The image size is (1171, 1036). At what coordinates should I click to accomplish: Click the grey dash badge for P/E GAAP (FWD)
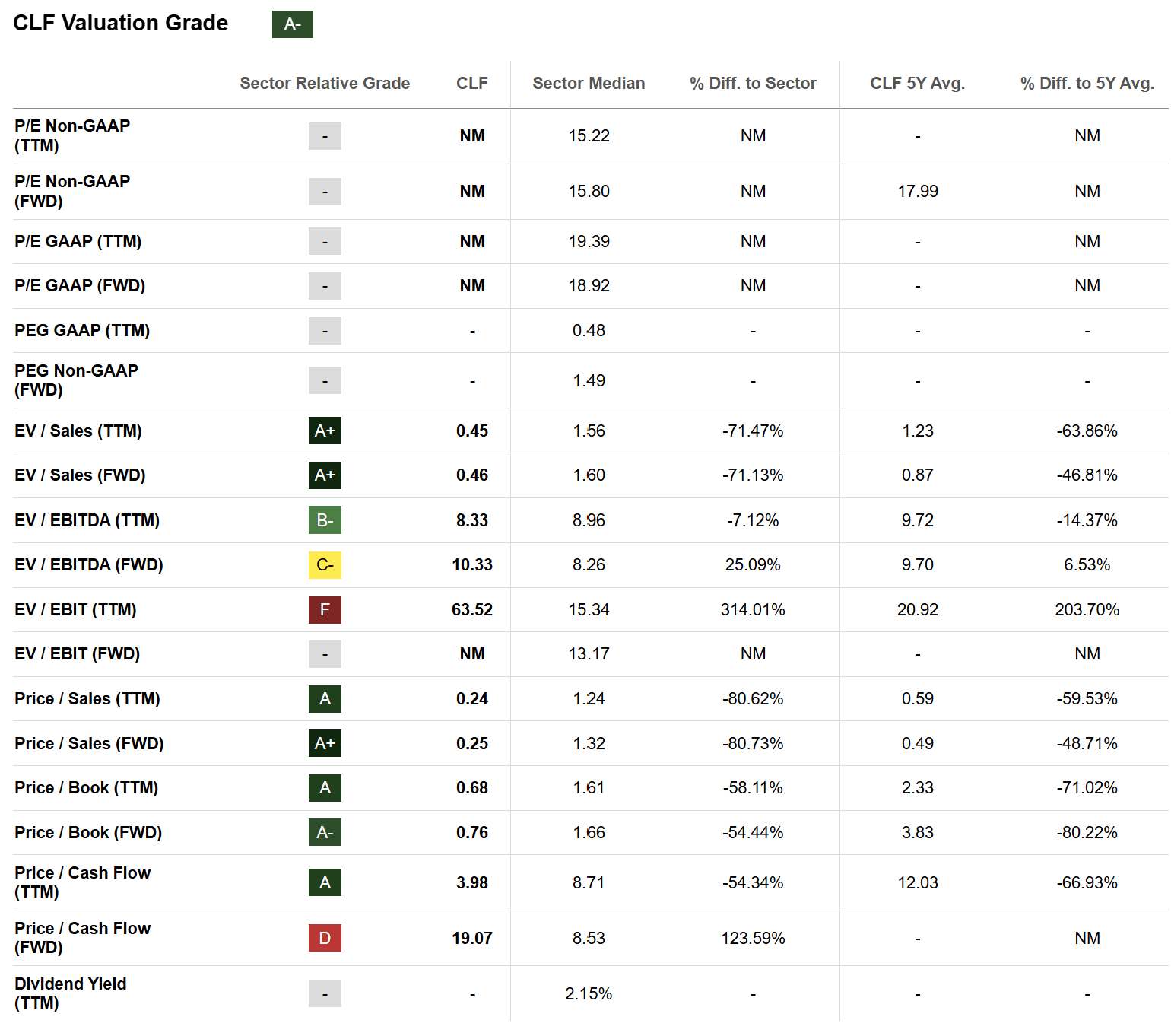pyautogui.click(x=325, y=286)
